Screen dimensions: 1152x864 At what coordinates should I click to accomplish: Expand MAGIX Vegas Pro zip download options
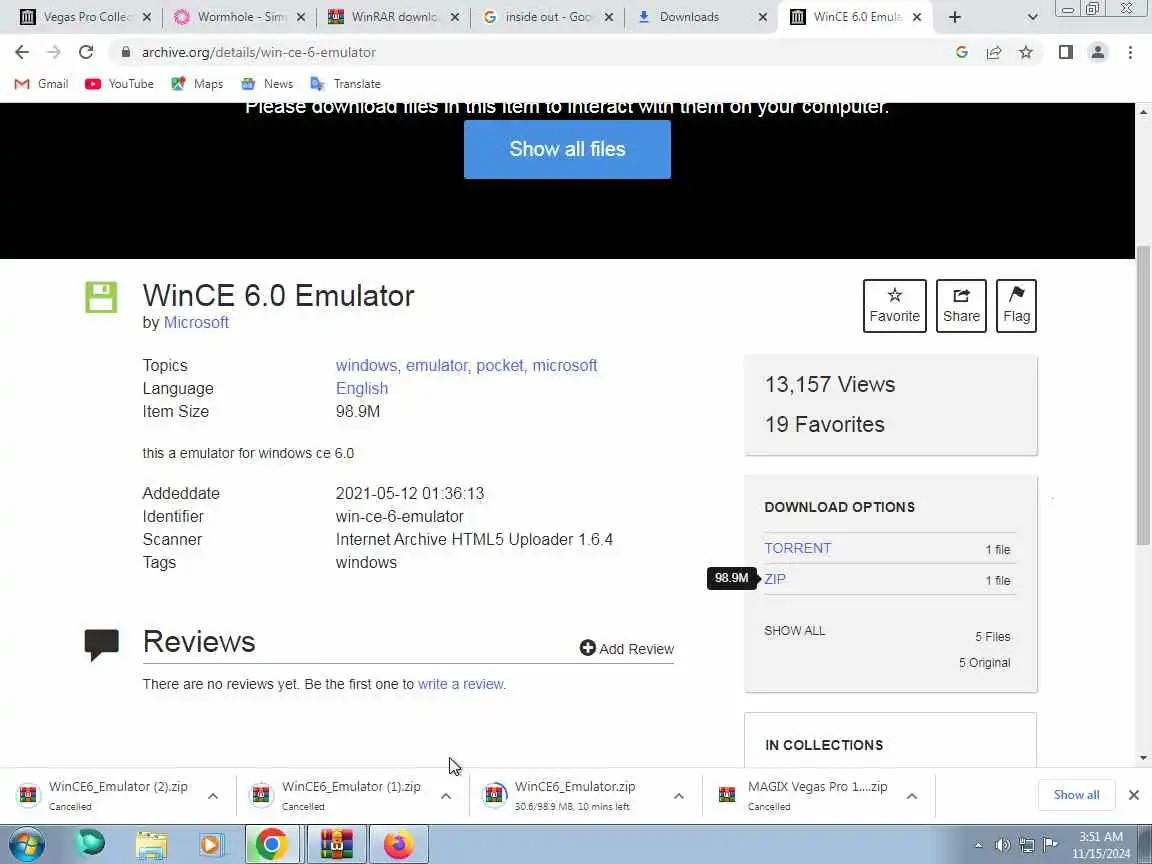click(912, 796)
